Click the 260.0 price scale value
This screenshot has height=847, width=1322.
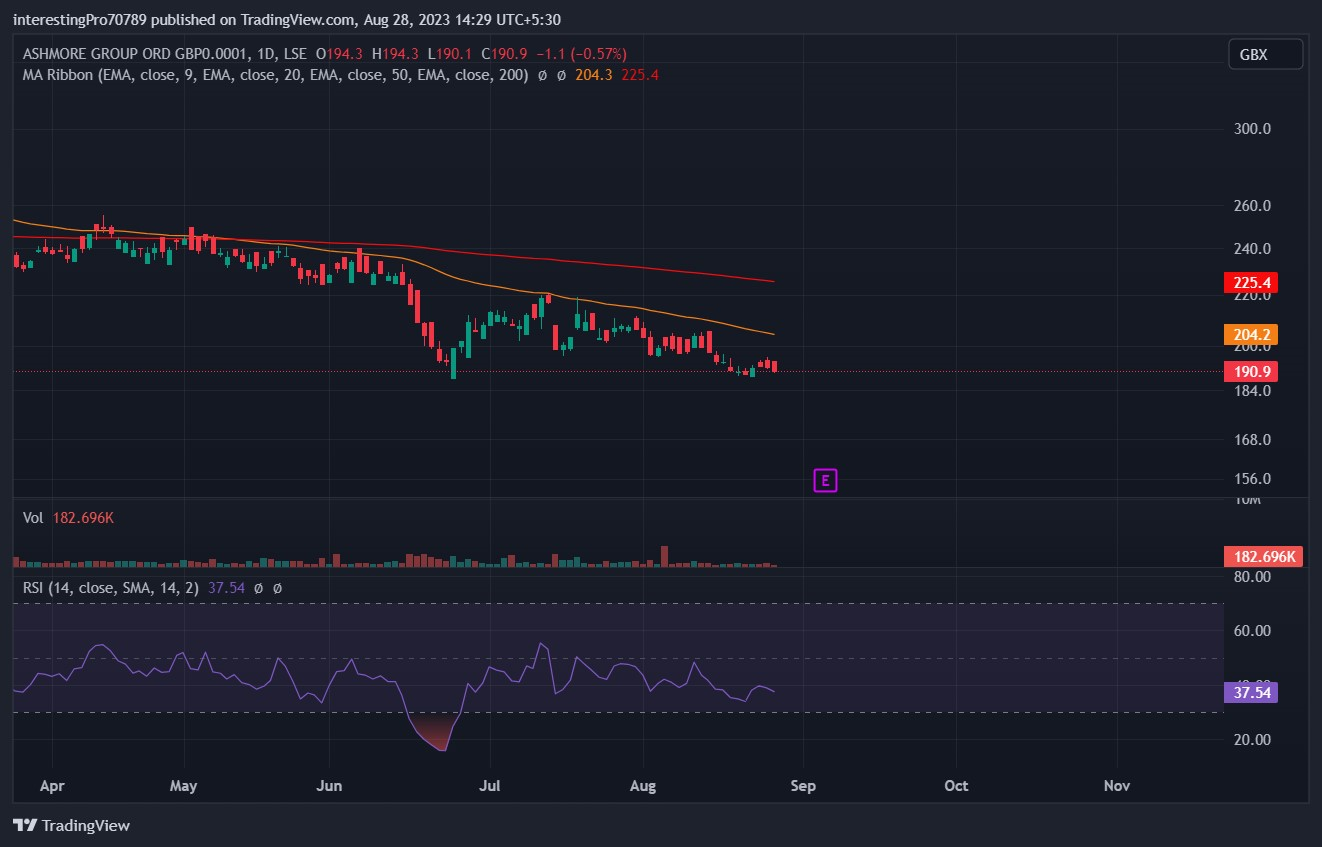click(x=1252, y=206)
